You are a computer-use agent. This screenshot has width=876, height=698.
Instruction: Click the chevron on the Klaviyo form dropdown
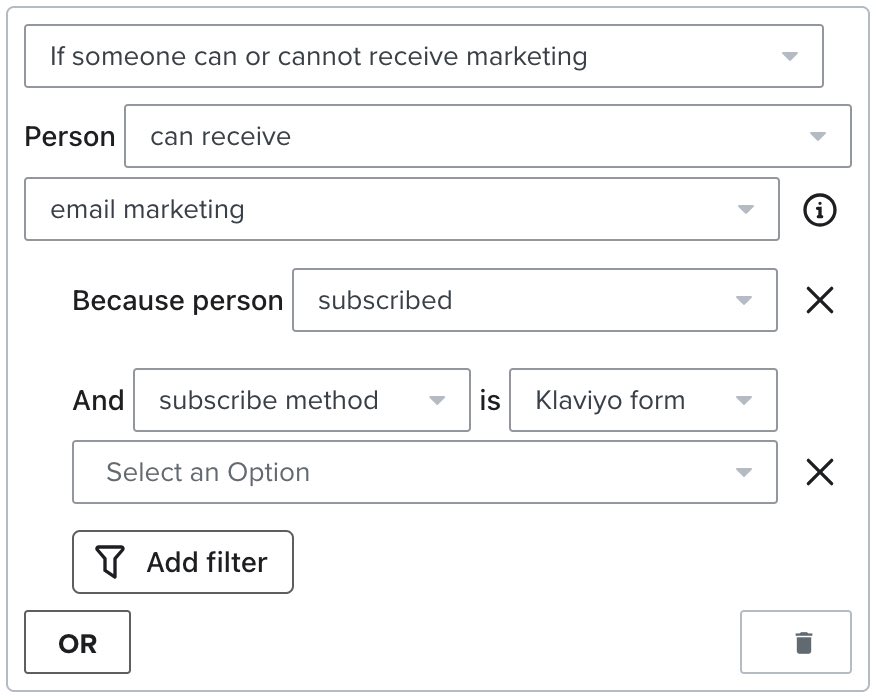pos(744,400)
